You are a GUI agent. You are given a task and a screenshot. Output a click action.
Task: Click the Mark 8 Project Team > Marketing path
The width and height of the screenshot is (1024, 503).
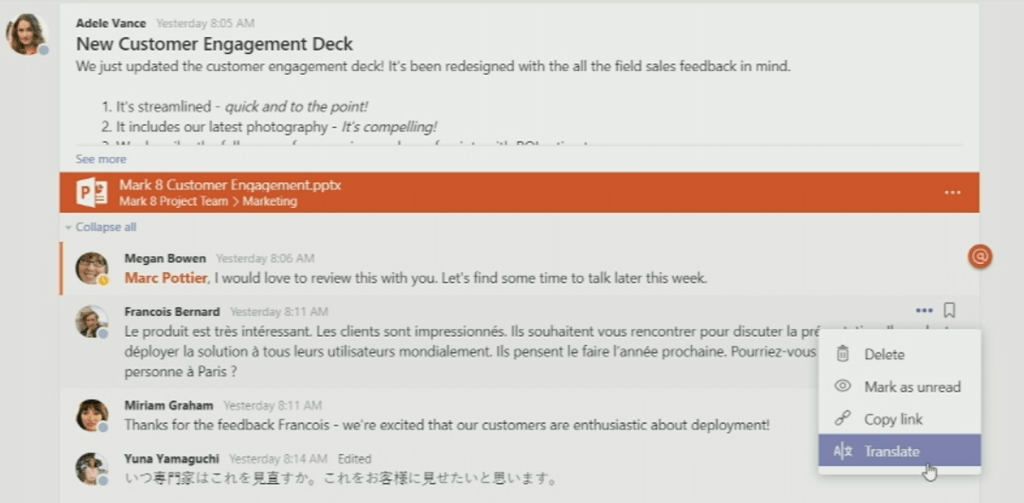(x=208, y=201)
